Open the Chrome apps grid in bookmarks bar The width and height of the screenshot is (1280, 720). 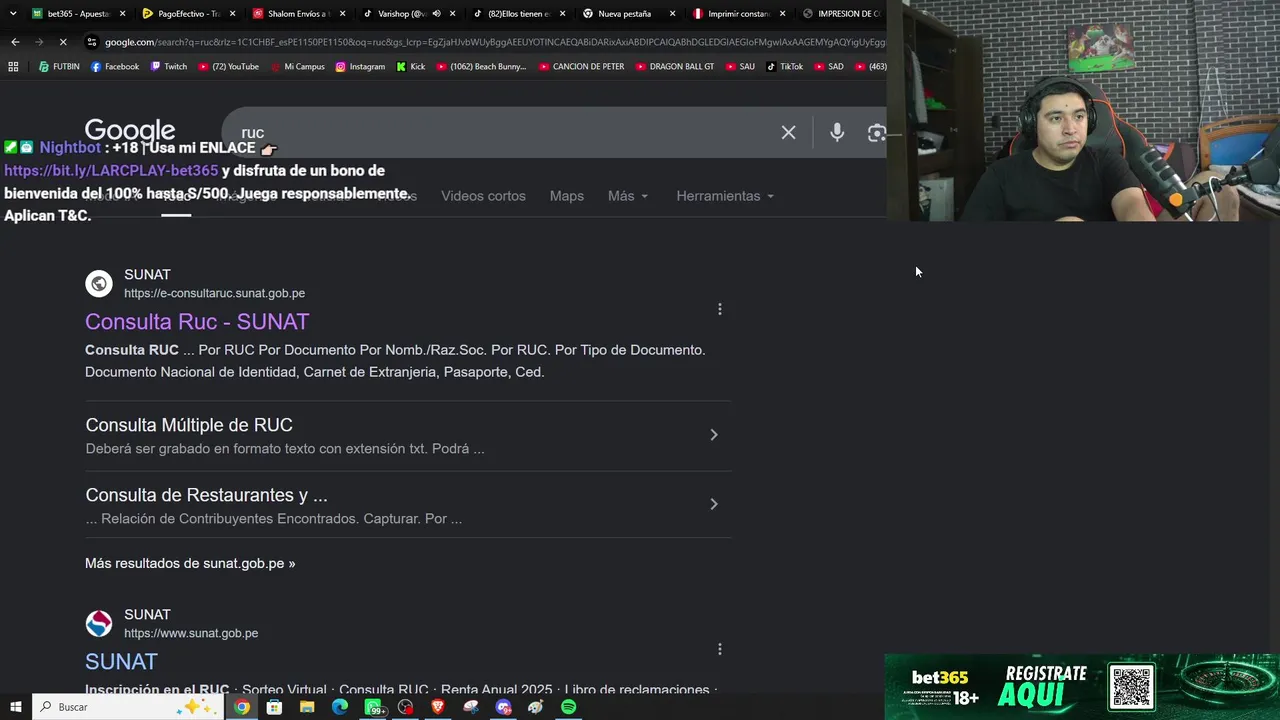(x=13, y=67)
